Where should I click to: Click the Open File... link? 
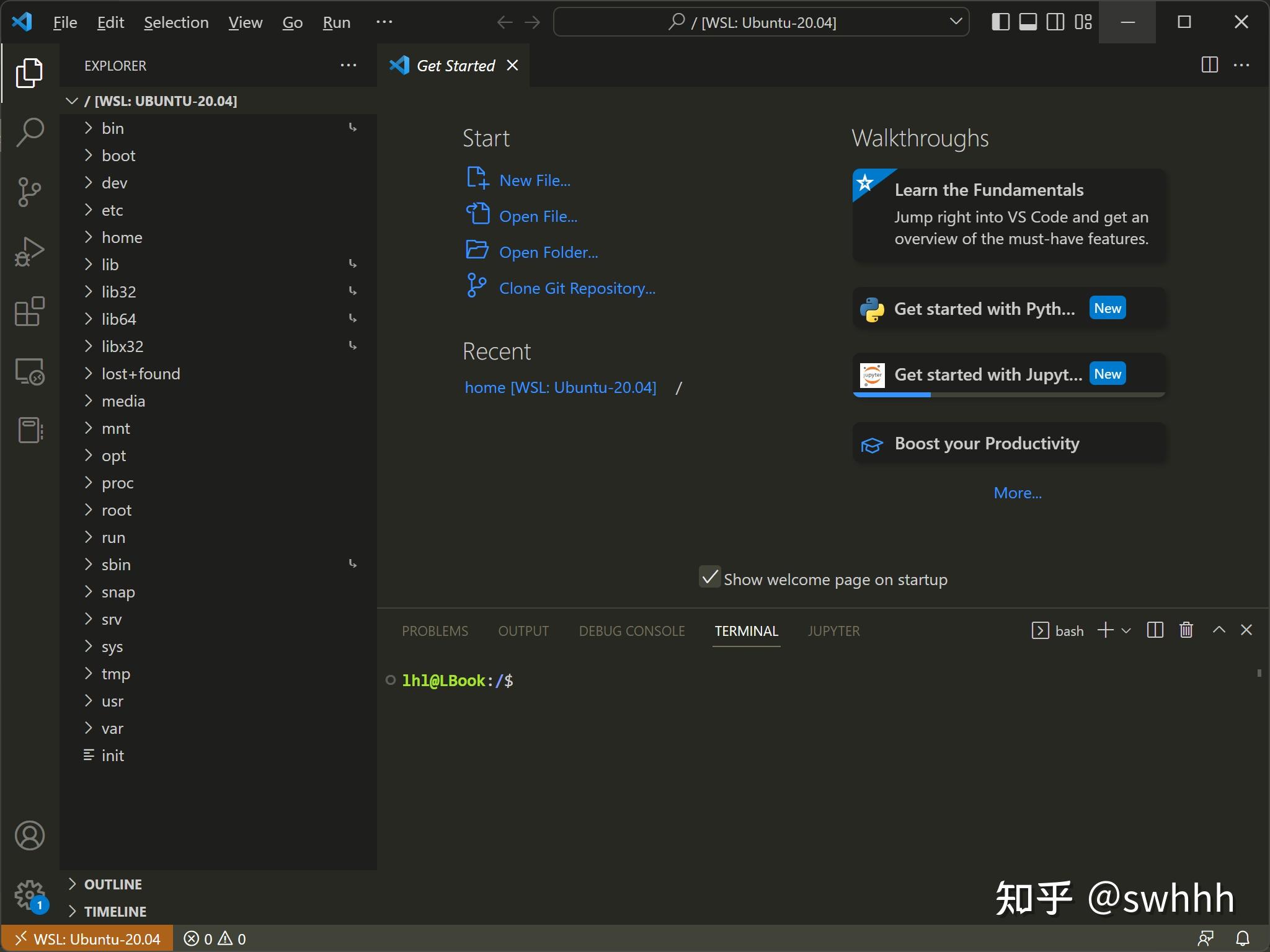pos(538,216)
